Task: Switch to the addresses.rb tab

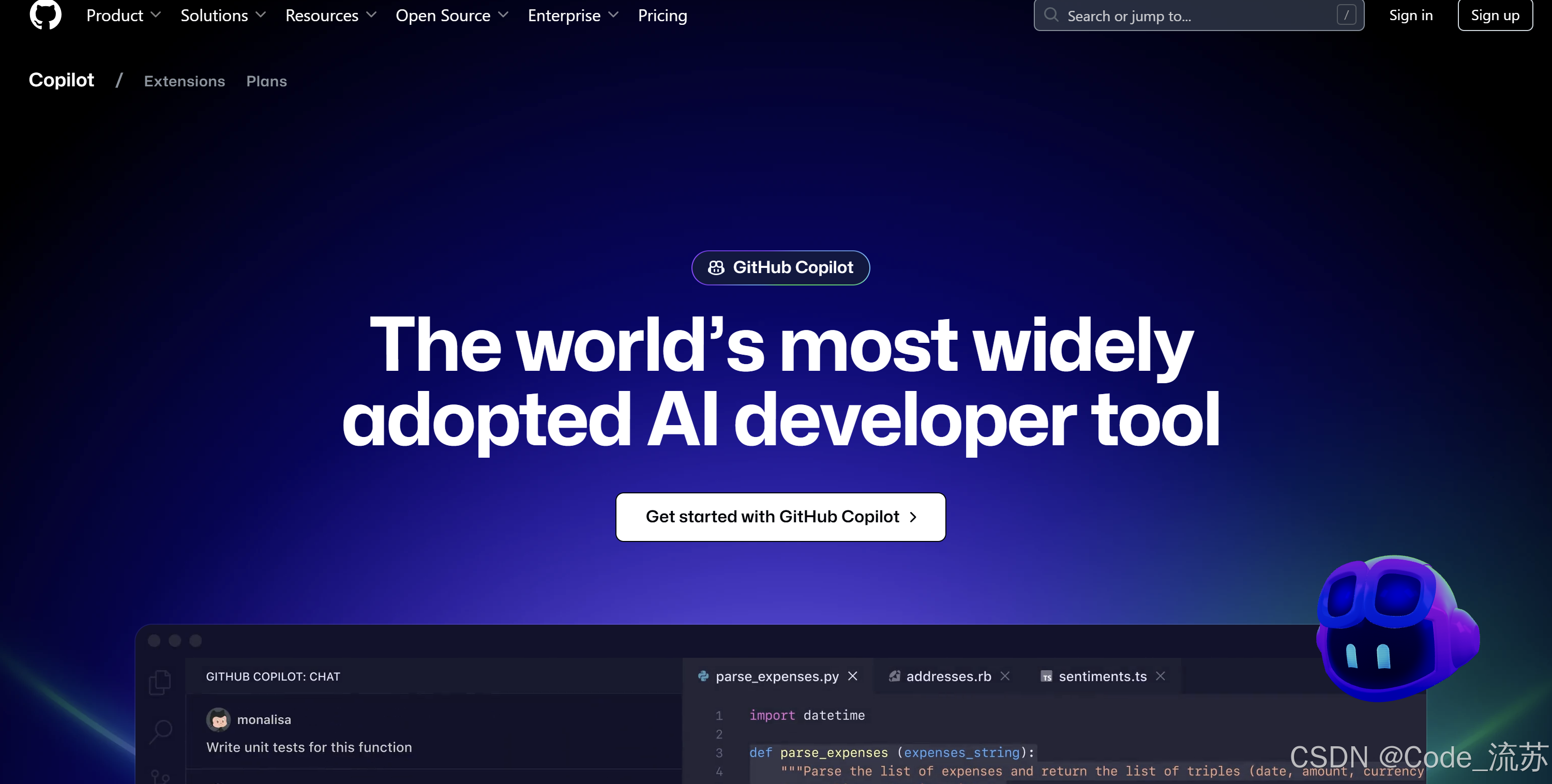Action: click(x=948, y=676)
